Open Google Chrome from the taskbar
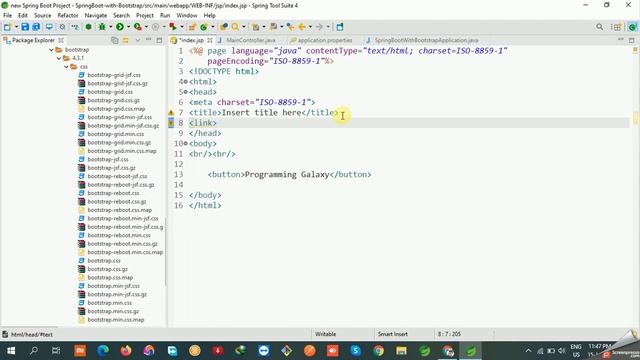 tap(378, 351)
